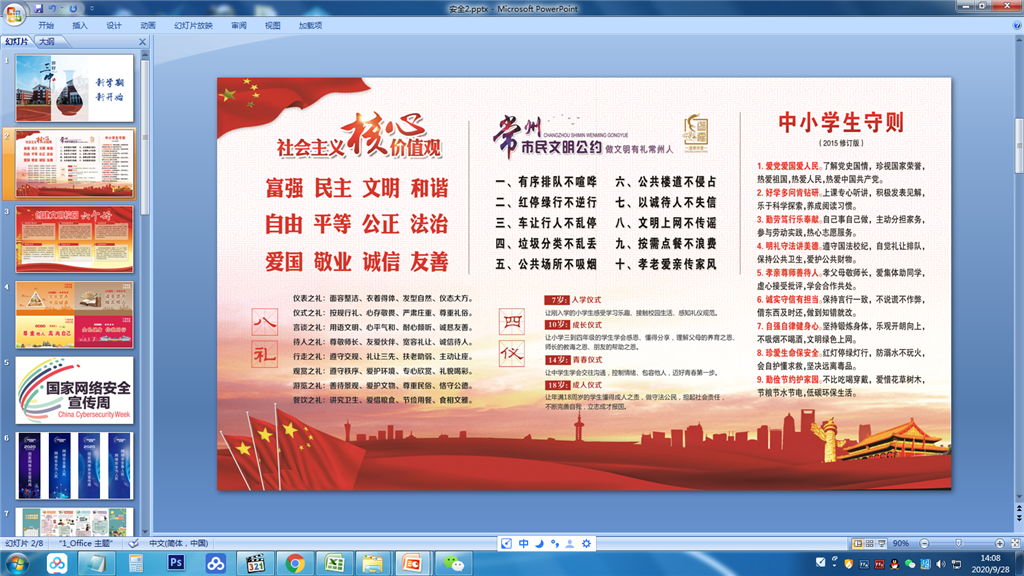Image resolution: width=1024 pixels, height=576 pixels.
Task: Close the slides/outline side pane
Action: 143,42
